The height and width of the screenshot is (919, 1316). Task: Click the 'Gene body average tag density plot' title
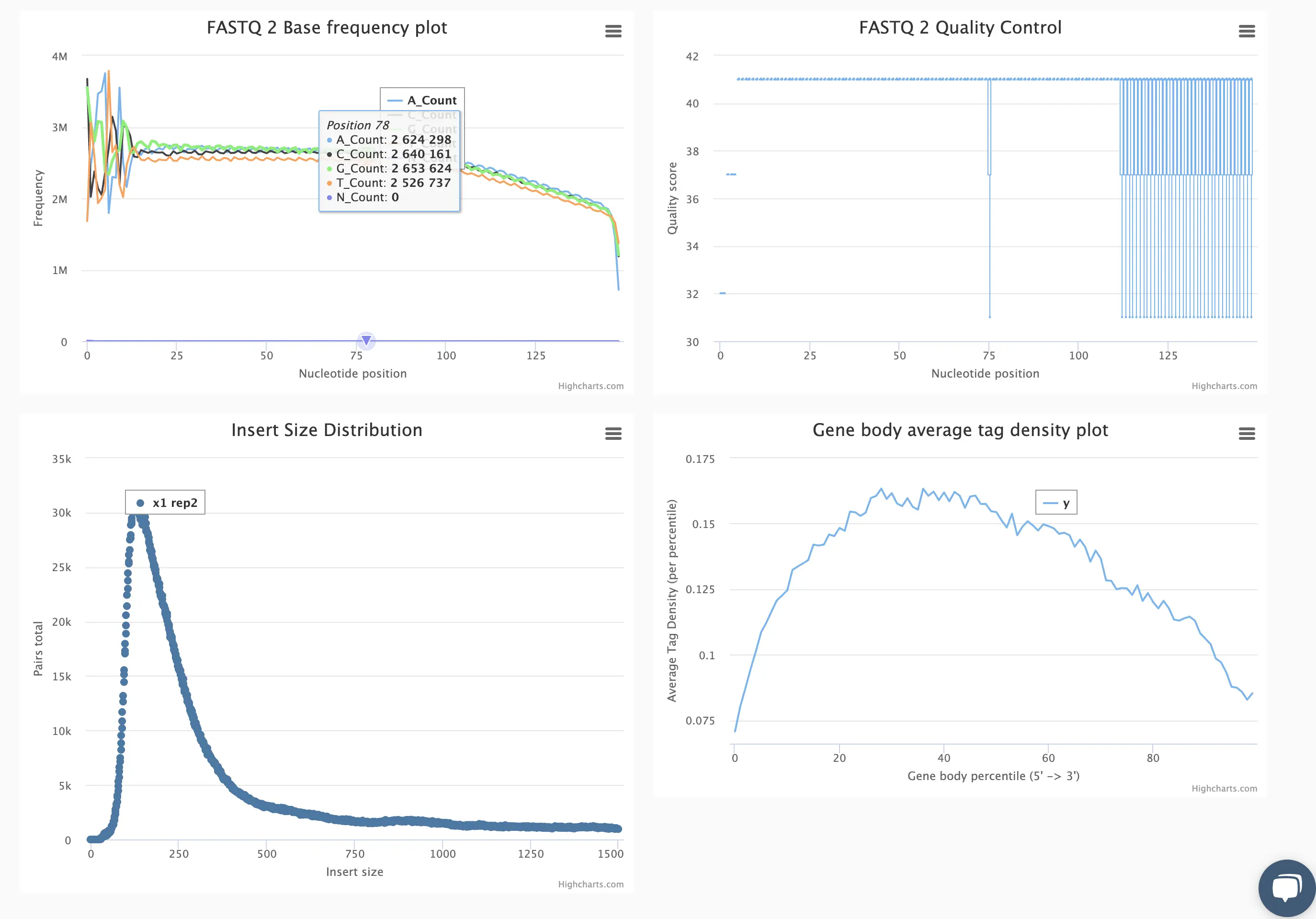960,430
